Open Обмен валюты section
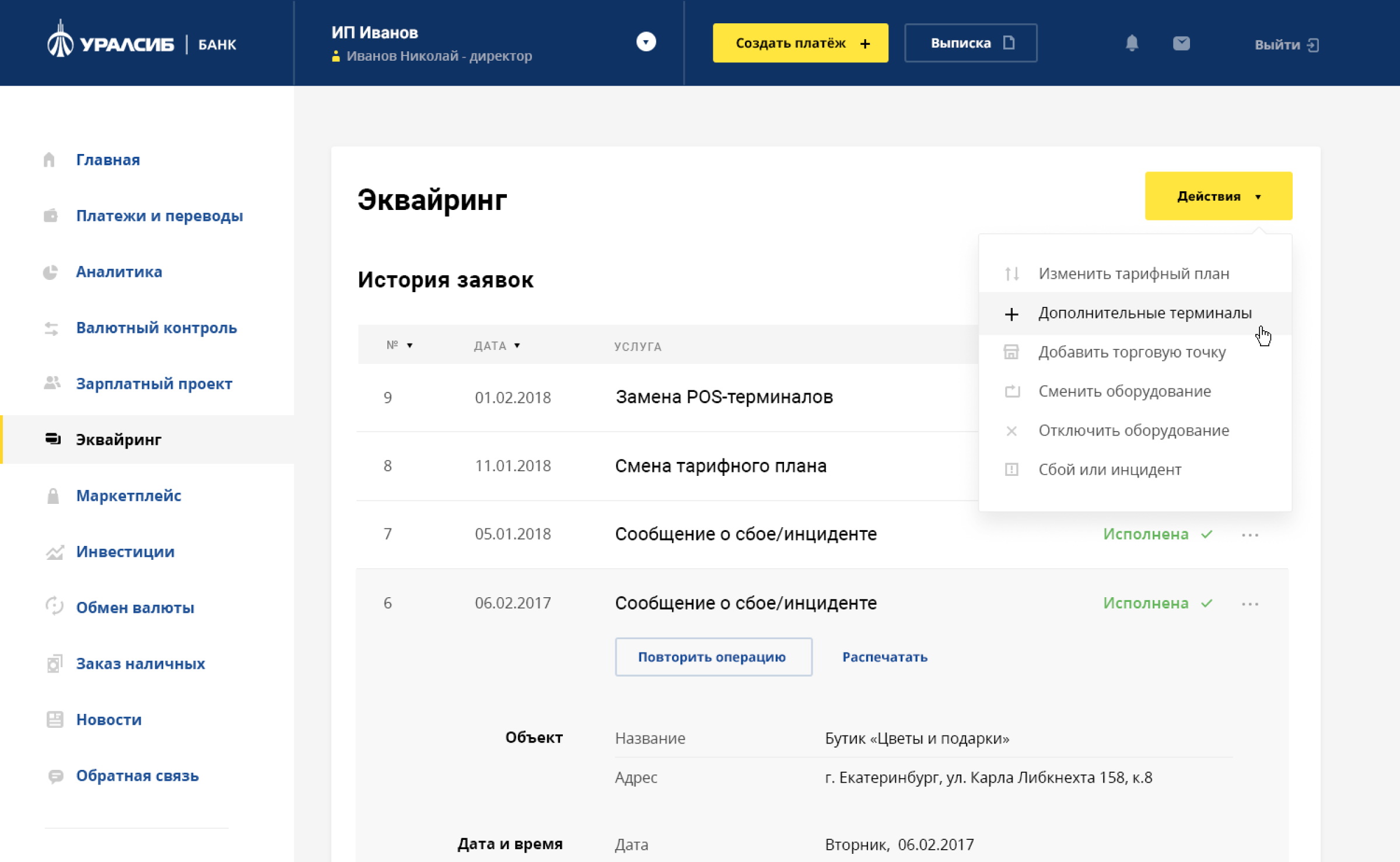Screen dimensions: 1400x862 (x=135, y=608)
